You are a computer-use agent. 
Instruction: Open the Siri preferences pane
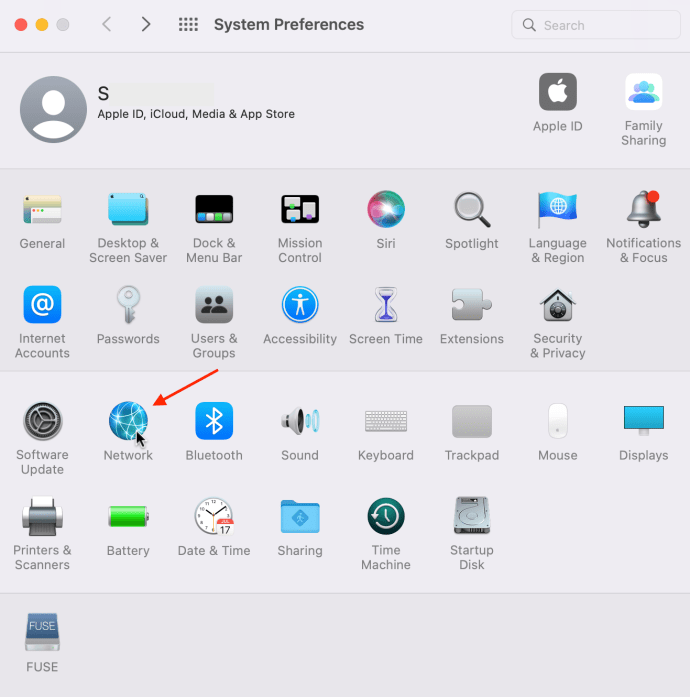(x=386, y=209)
